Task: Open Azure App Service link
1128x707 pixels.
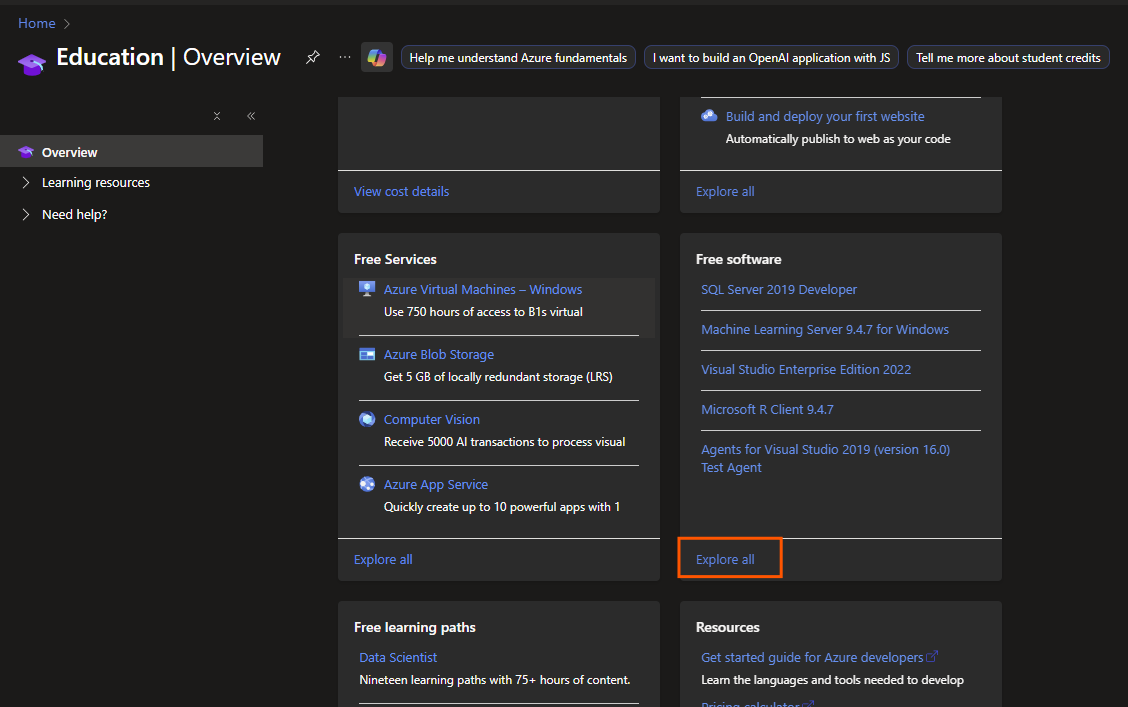Action: click(436, 485)
